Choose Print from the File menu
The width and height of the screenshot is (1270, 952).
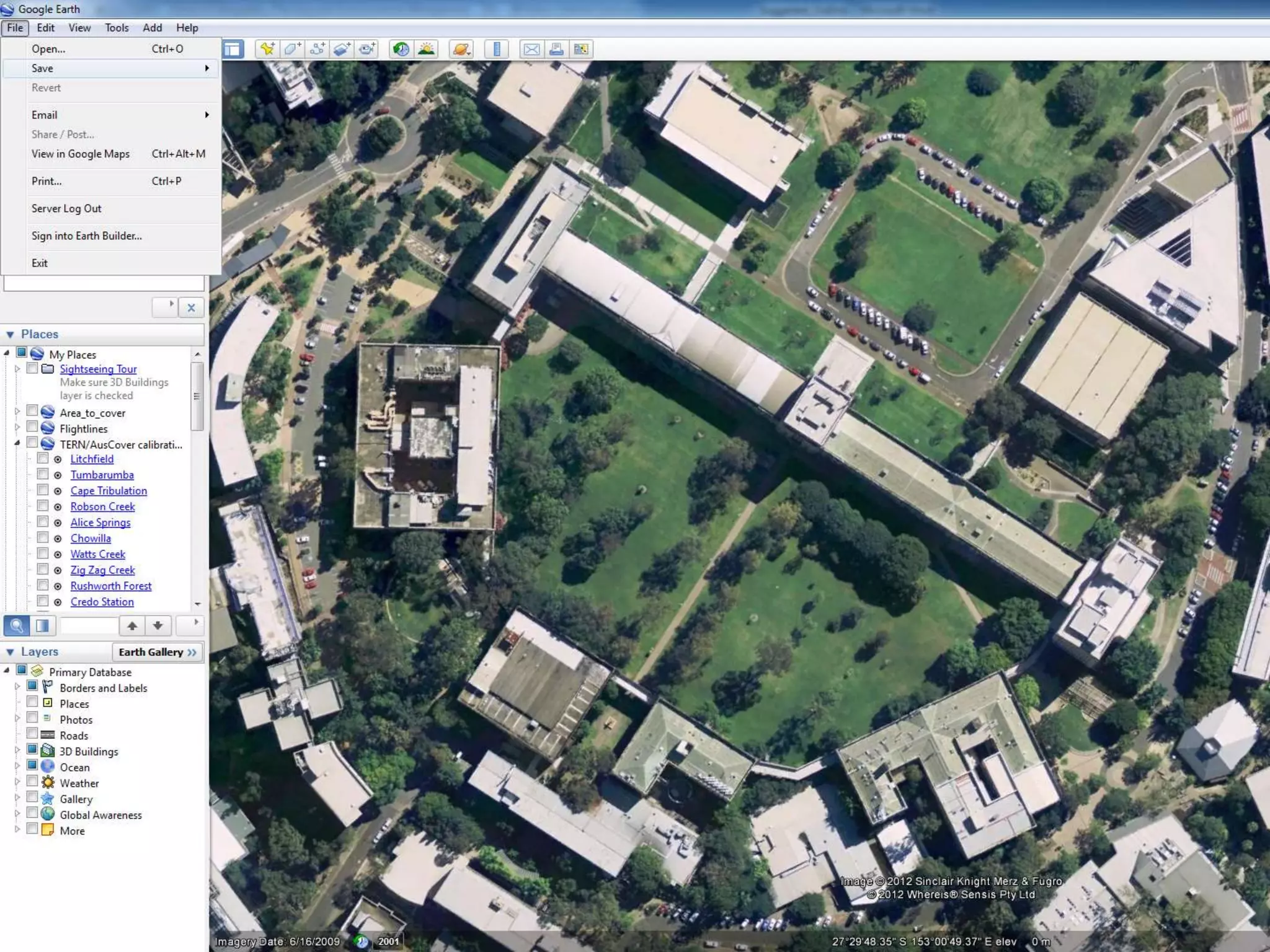47,181
